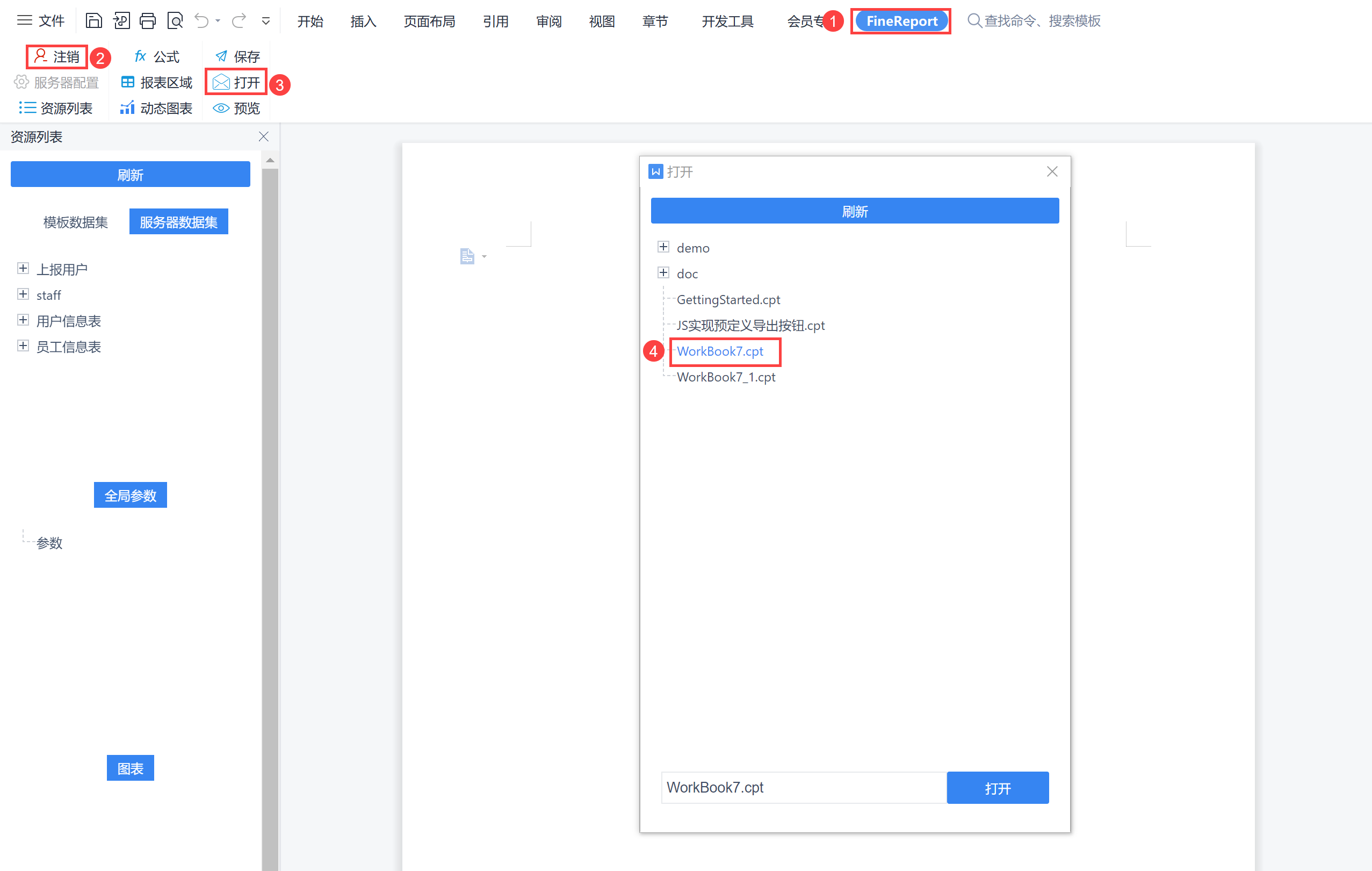Expand the demo folder
The width and height of the screenshot is (1372, 871).
[x=663, y=247]
